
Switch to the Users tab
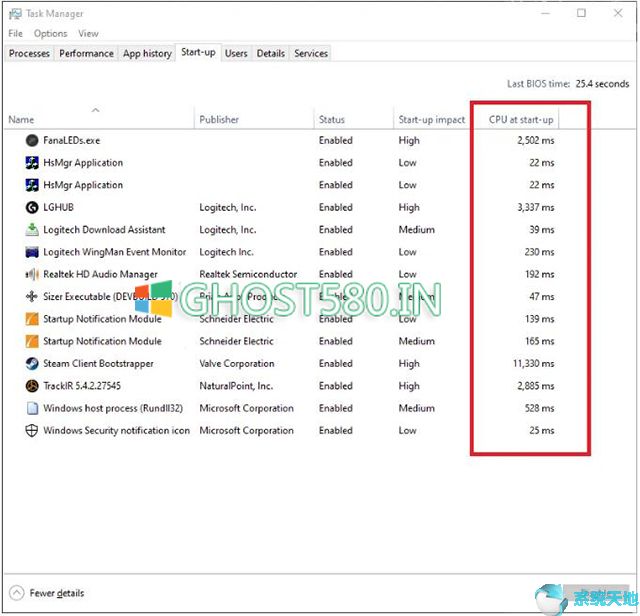coord(236,53)
